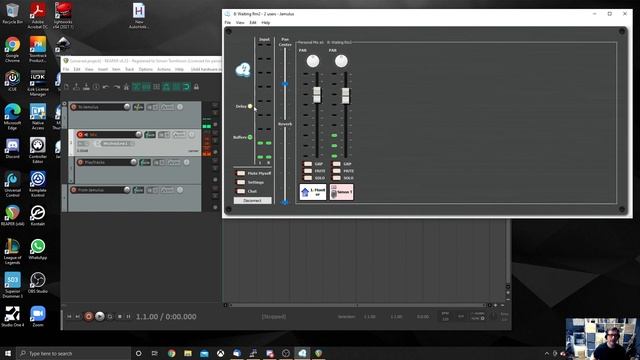This screenshot has height=360, width=640.
Task: Open WhatsApp desktop shortcut
Action: (38, 250)
